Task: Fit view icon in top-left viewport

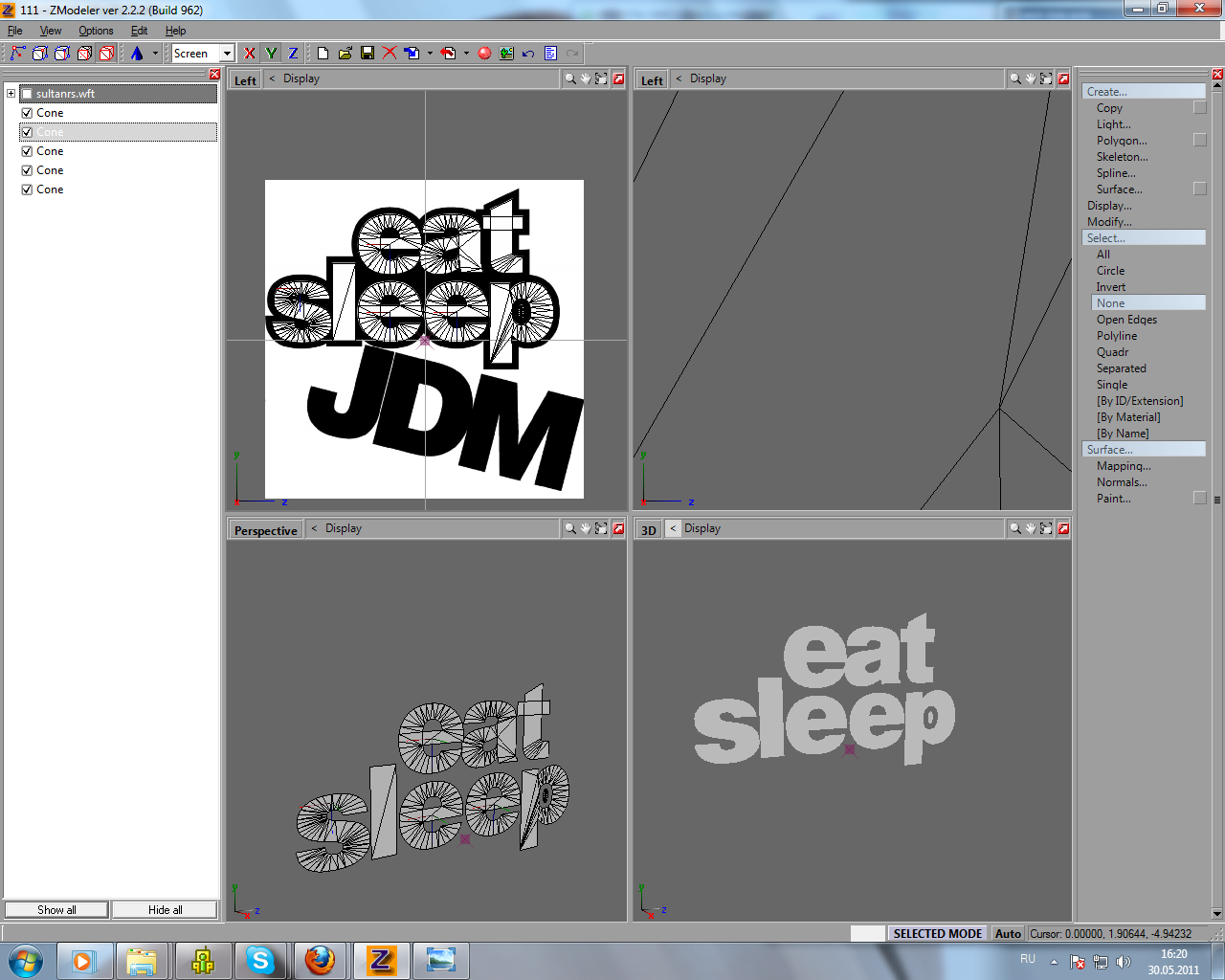Action: (x=601, y=78)
